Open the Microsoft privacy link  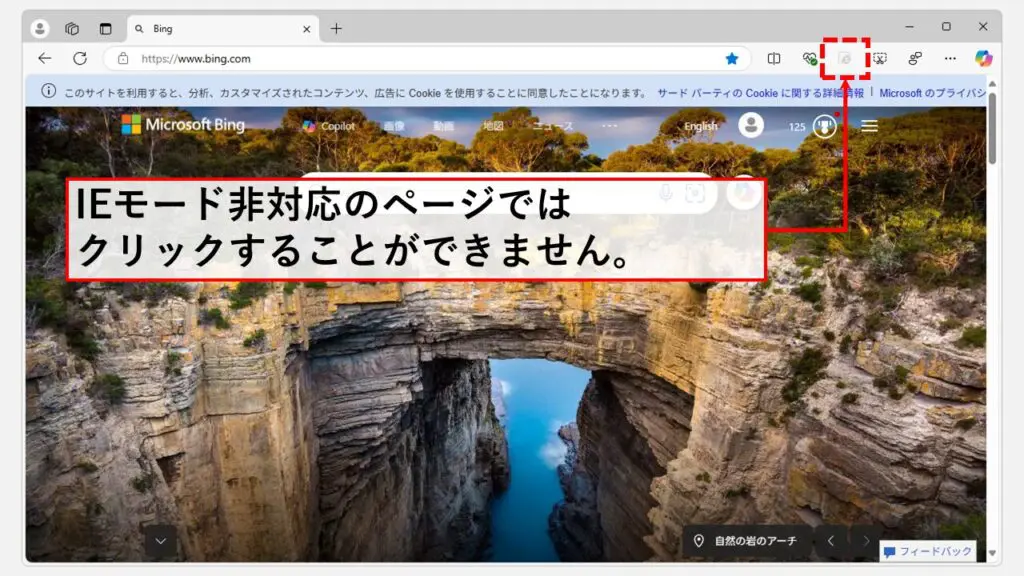(933, 93)
